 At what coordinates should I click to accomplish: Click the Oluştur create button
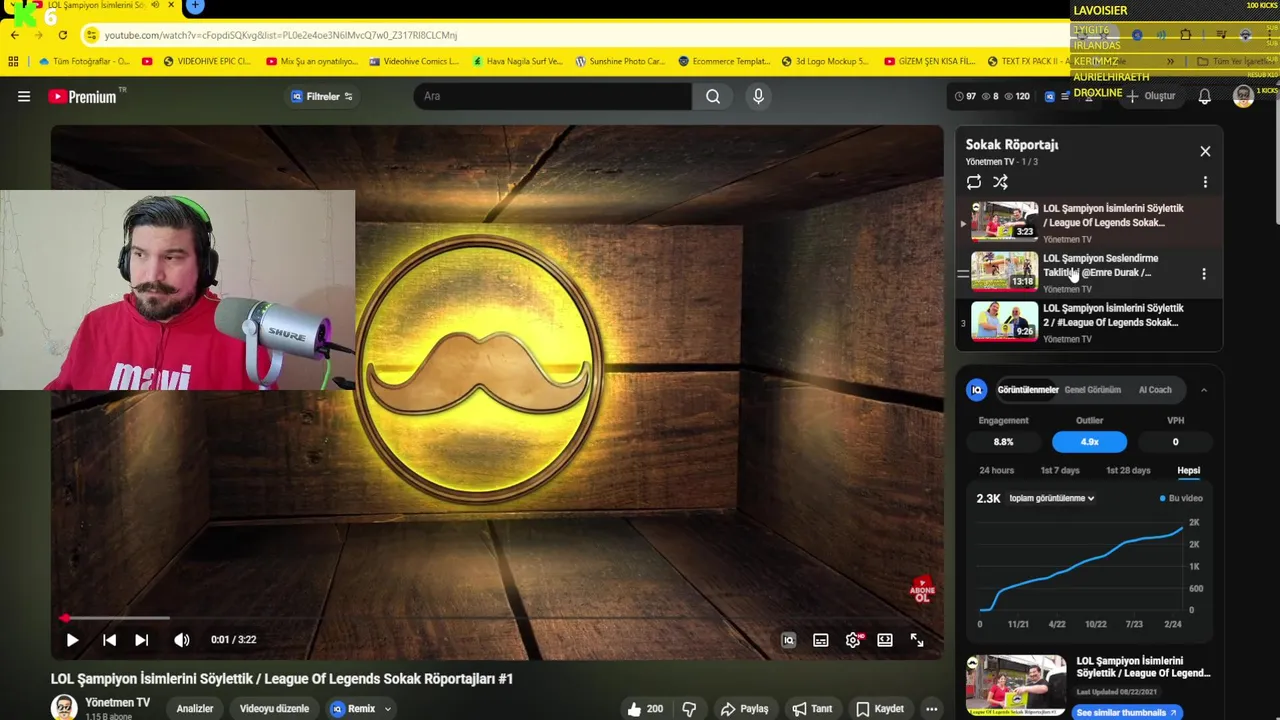click(1151, 96)
